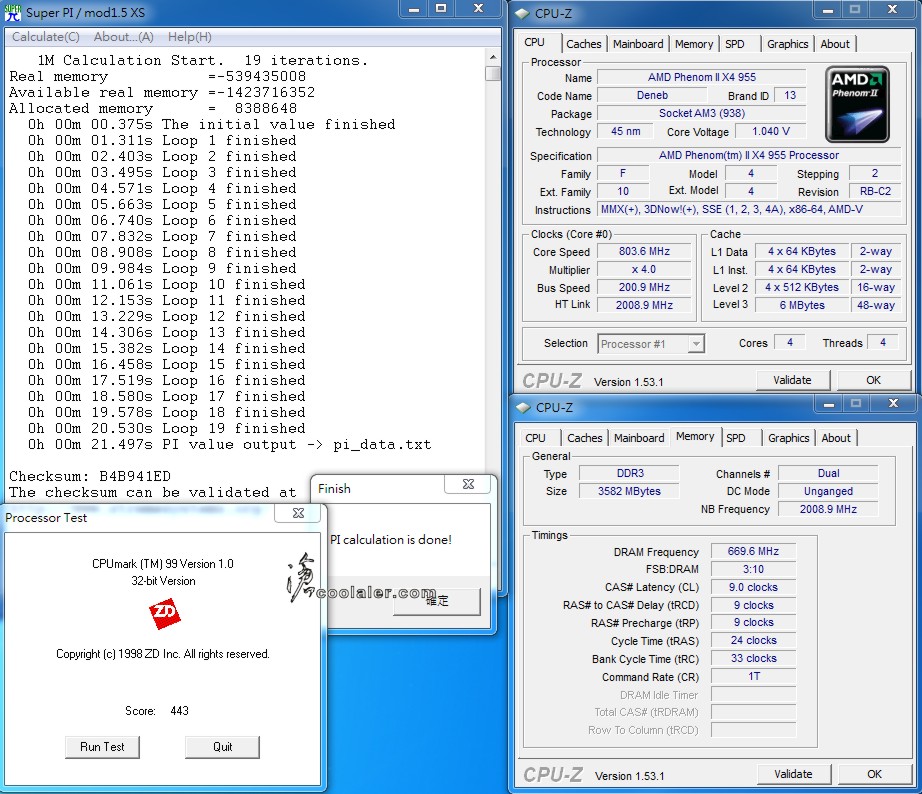Click the Command Rate value "1T"
Image resolution: width=922 pixels, height=794 pixels.
click(753, 676)
